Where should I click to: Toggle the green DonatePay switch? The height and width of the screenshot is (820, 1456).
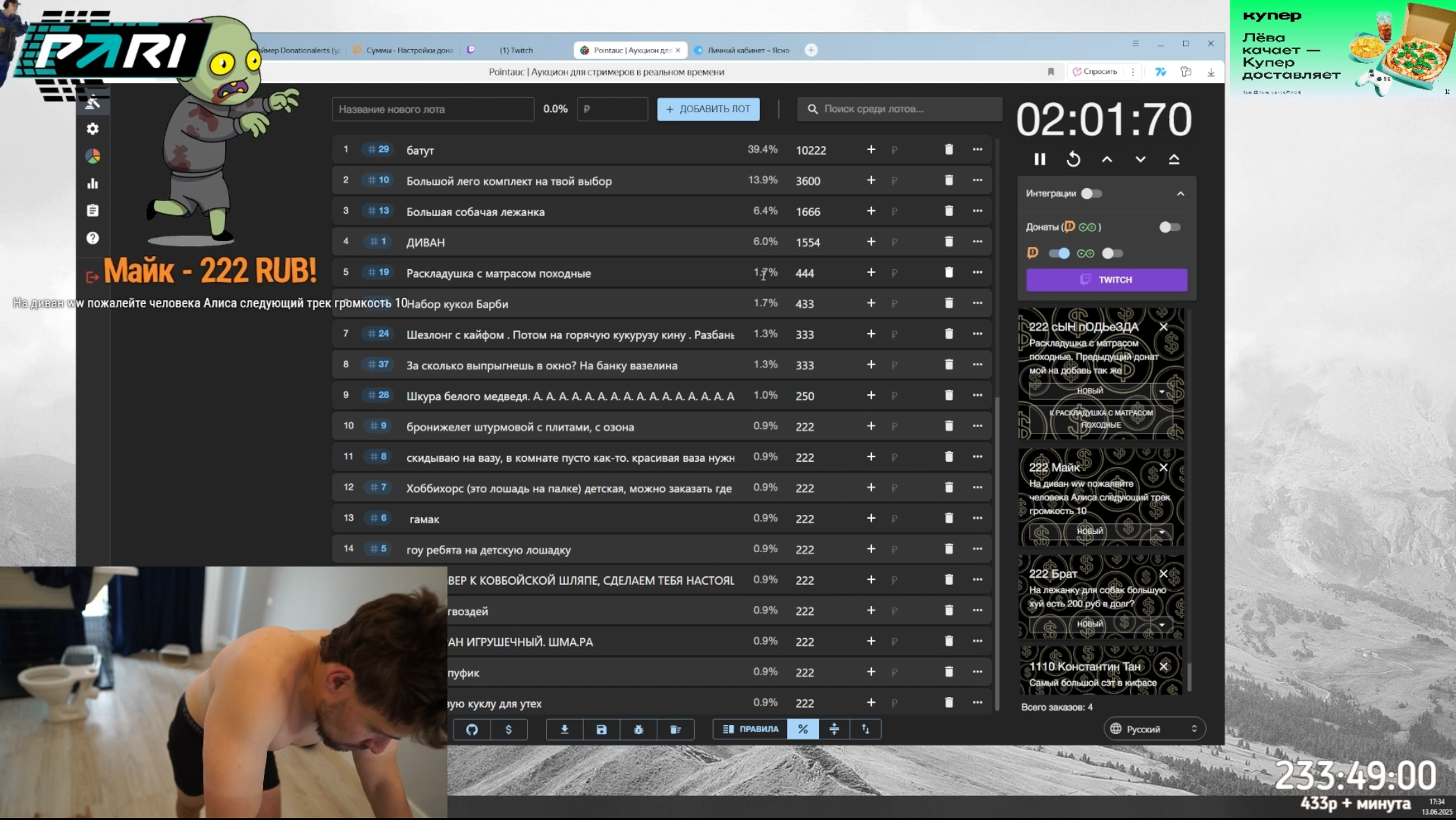coord(1112,253)
